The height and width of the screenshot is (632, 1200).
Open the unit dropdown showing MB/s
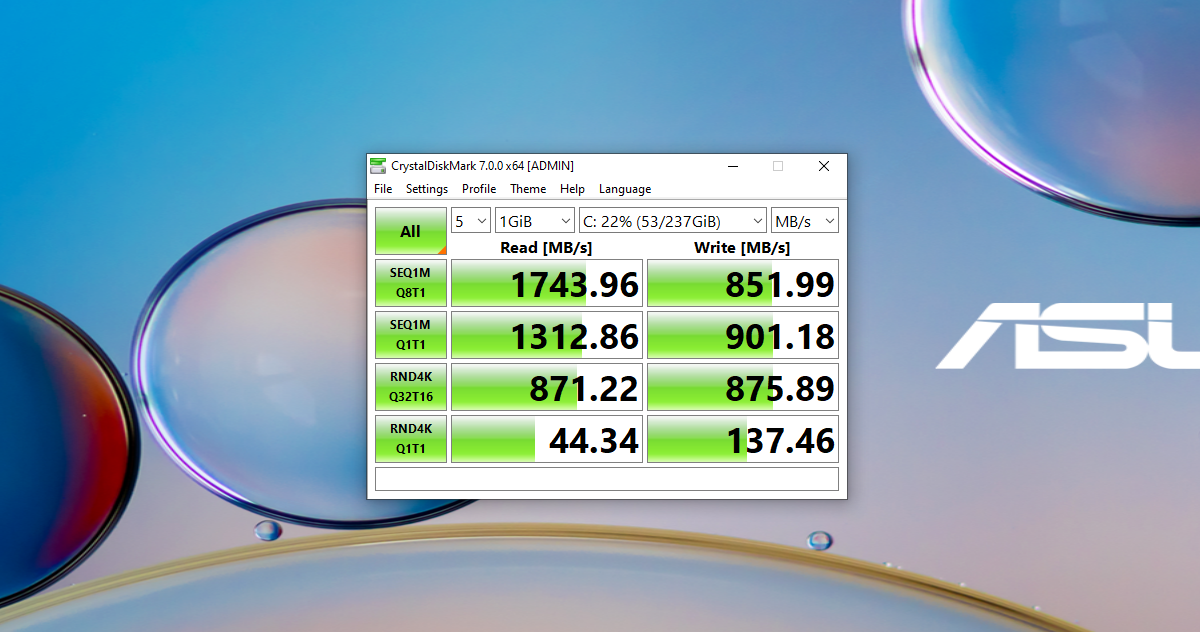(805, 221)
